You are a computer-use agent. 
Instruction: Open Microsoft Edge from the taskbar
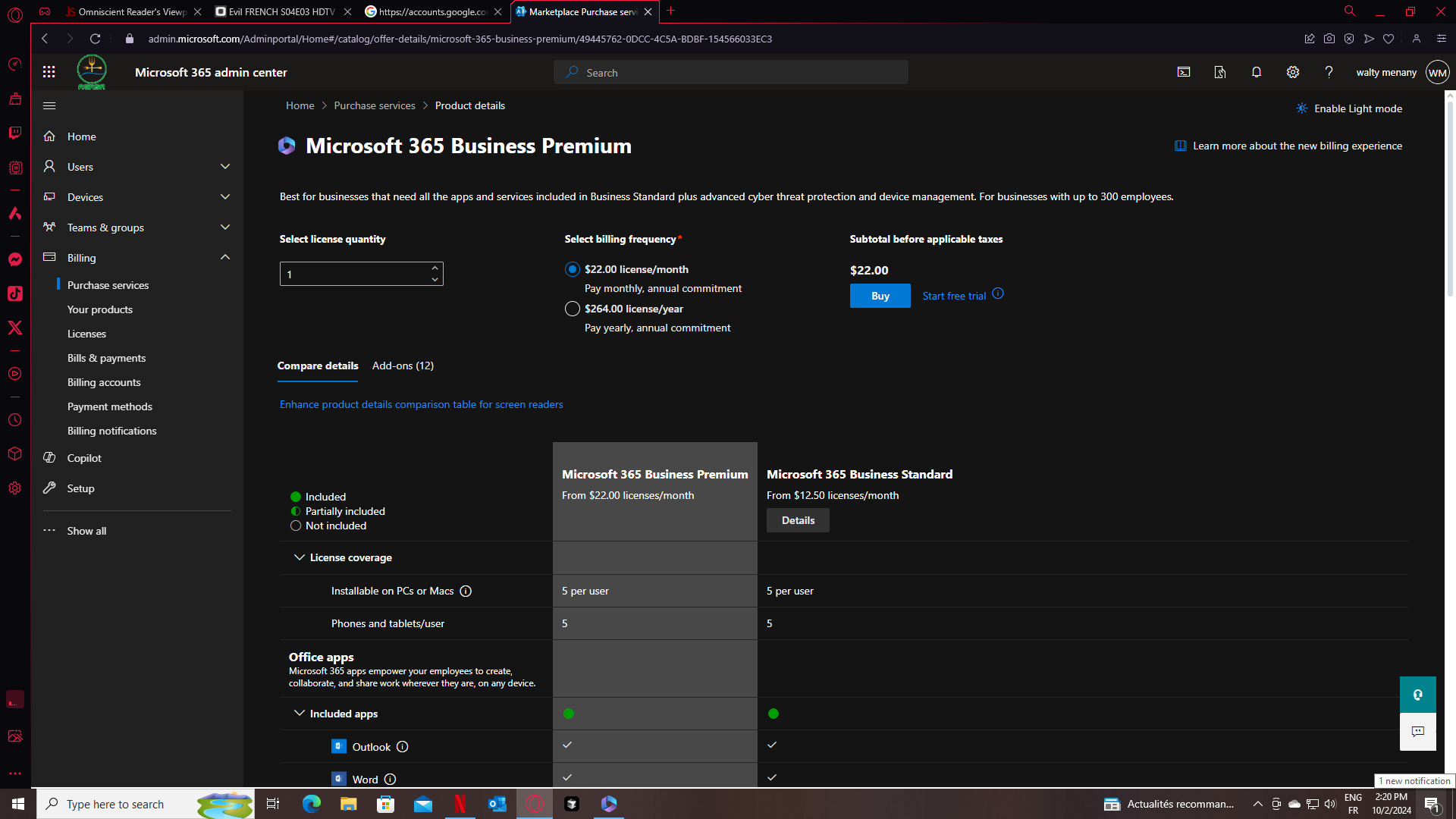click(x=312, y=804)
